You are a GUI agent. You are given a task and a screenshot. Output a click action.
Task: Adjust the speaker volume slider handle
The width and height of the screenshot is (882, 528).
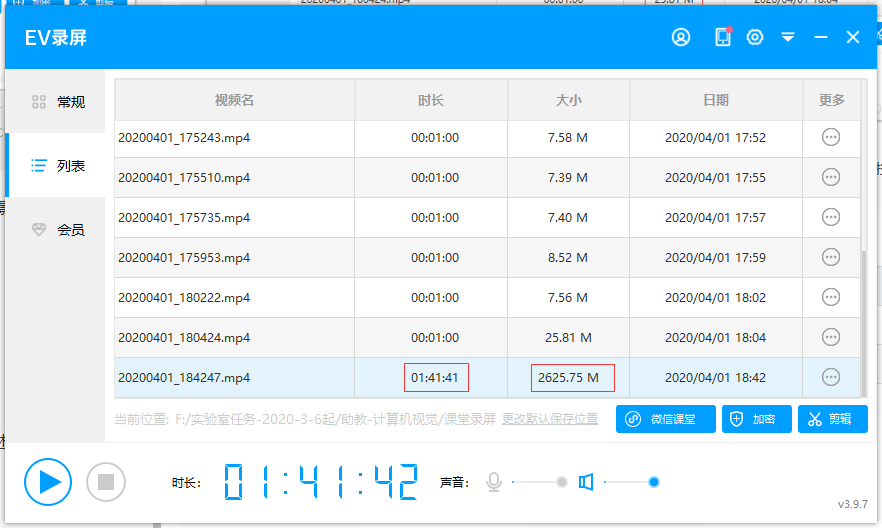(654, 482)
